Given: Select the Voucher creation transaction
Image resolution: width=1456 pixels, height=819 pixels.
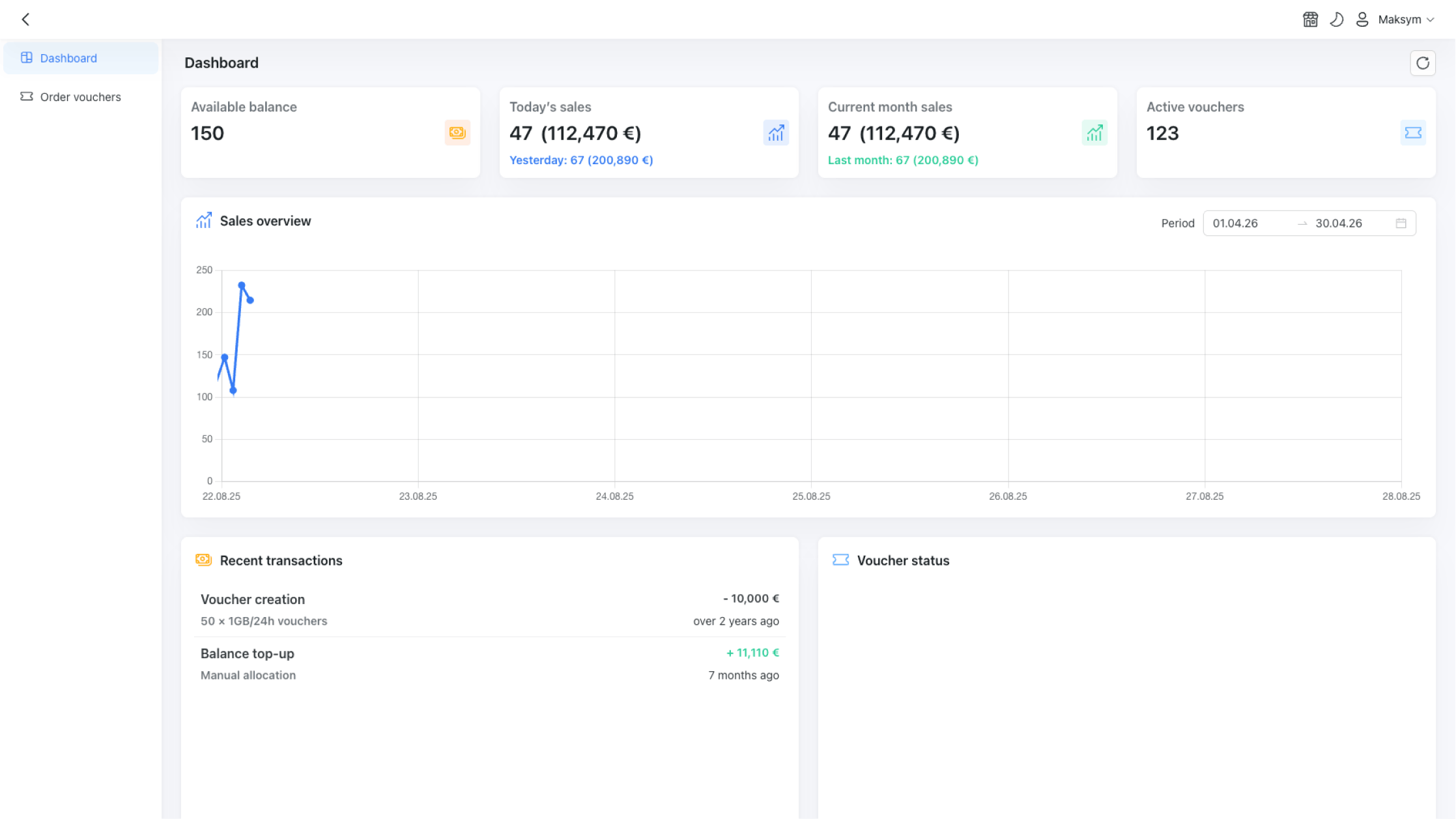Looking at the screenshot, I should pyautogui.click(x=490, y=610).
